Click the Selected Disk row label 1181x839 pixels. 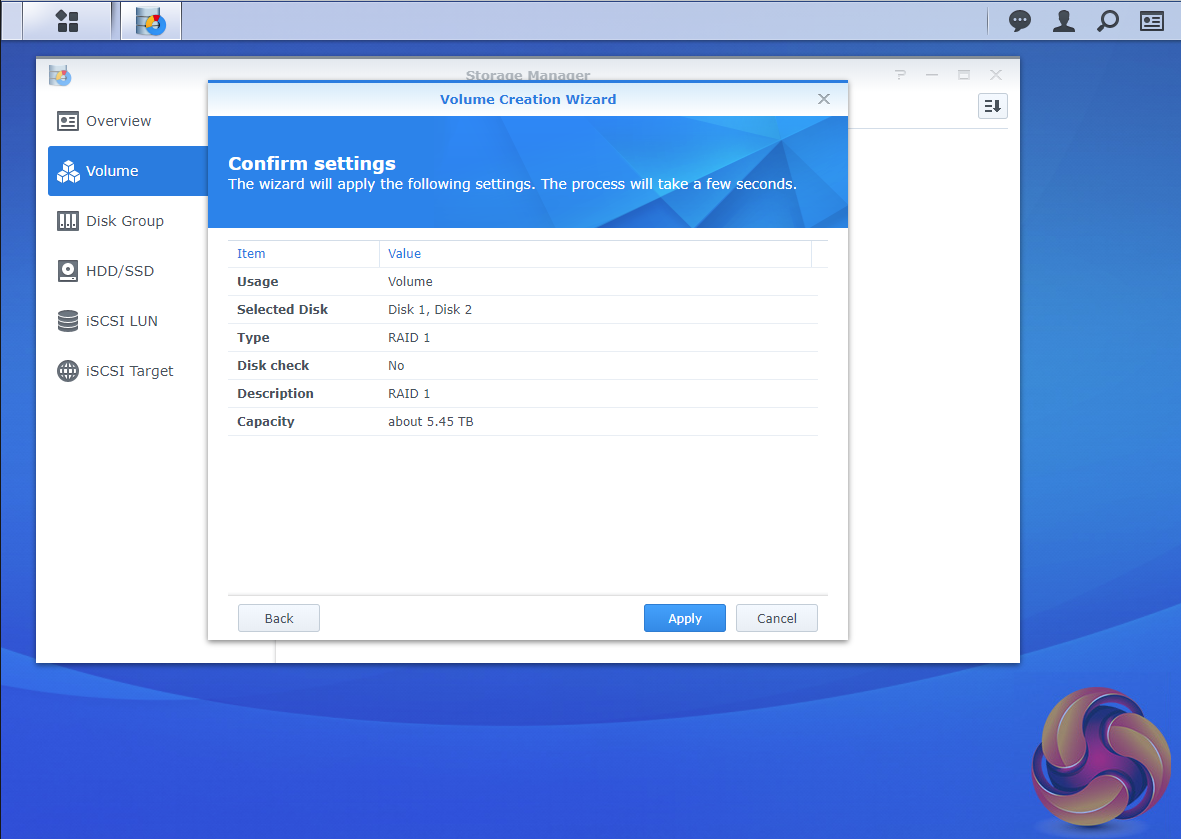[x=282, y=310]
